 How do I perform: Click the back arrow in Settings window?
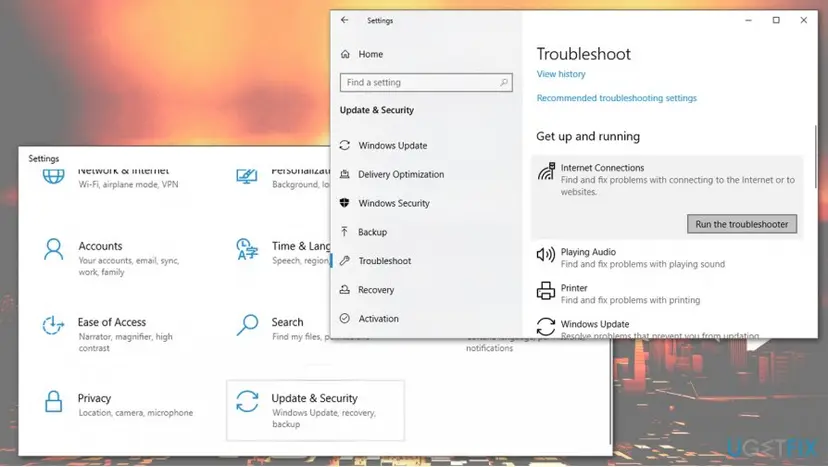[344, 20]
